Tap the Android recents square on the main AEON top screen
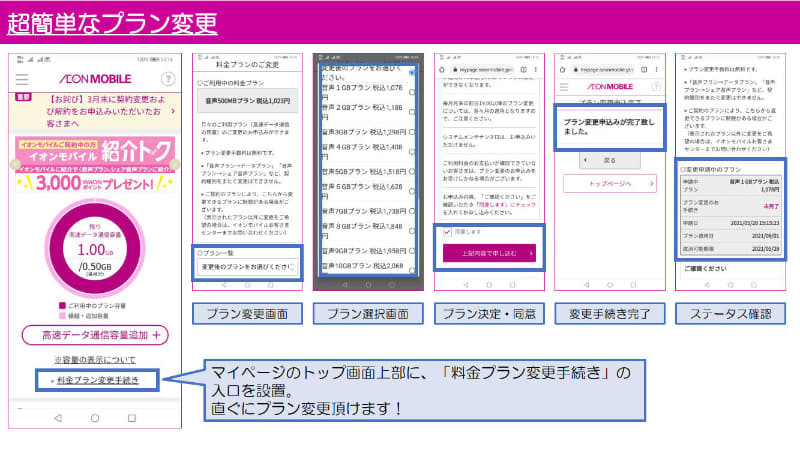The height and width of the screenshot is (450, 800). [x=132, y=418]
